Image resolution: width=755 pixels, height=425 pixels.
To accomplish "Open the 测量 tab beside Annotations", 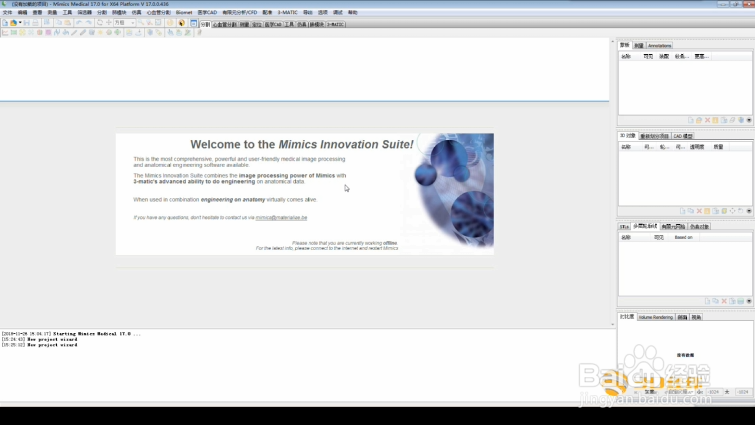I will pyautogui.click(x=638, y=45).
